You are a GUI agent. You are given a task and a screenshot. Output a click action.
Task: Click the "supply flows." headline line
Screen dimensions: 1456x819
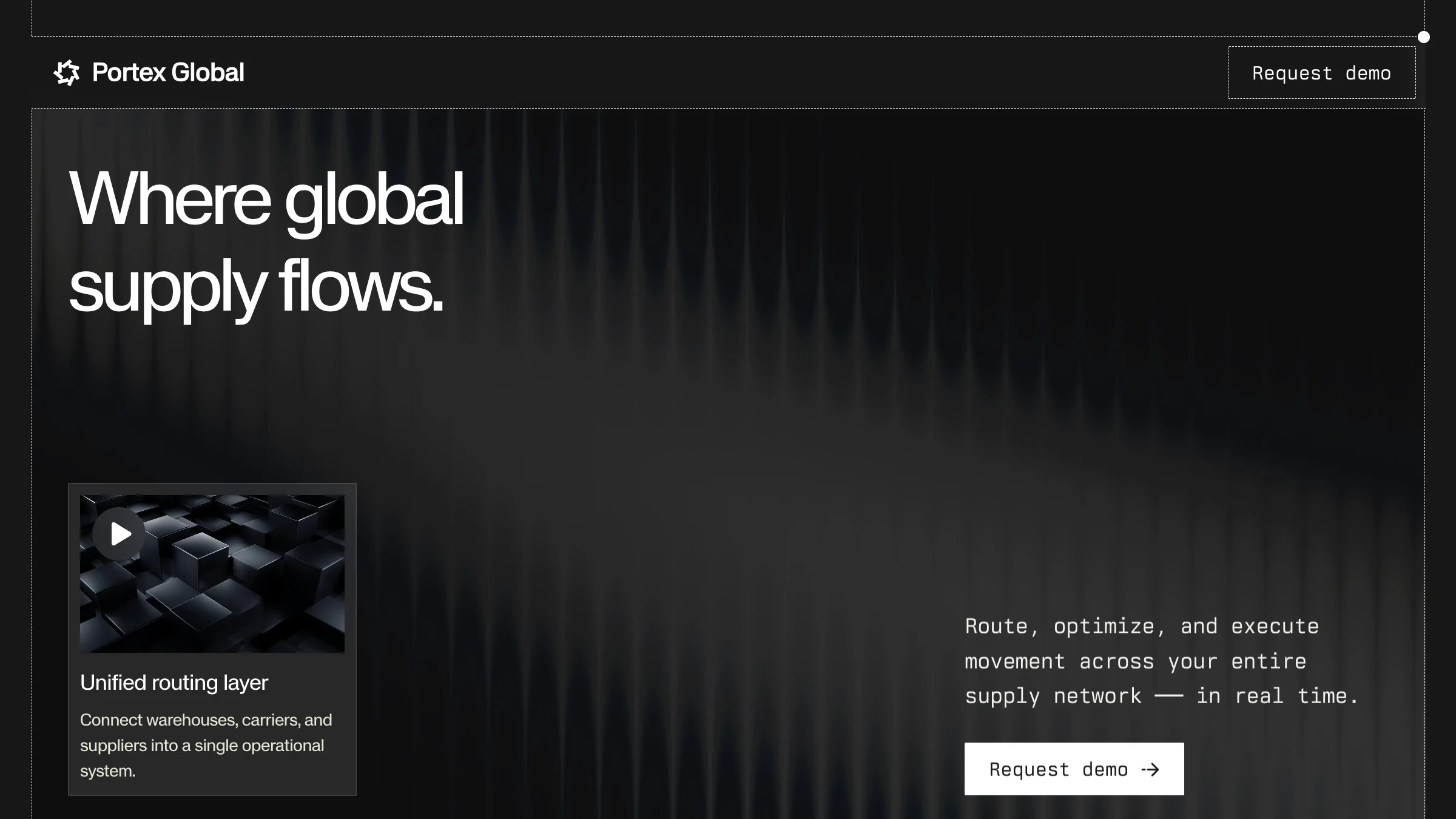pyautogui.click(x=255, y=285)
